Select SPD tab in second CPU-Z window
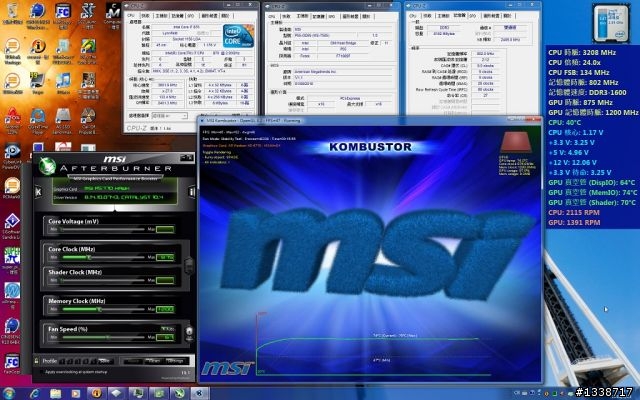Viewport: 640px width, 400px height. point(332,16)
